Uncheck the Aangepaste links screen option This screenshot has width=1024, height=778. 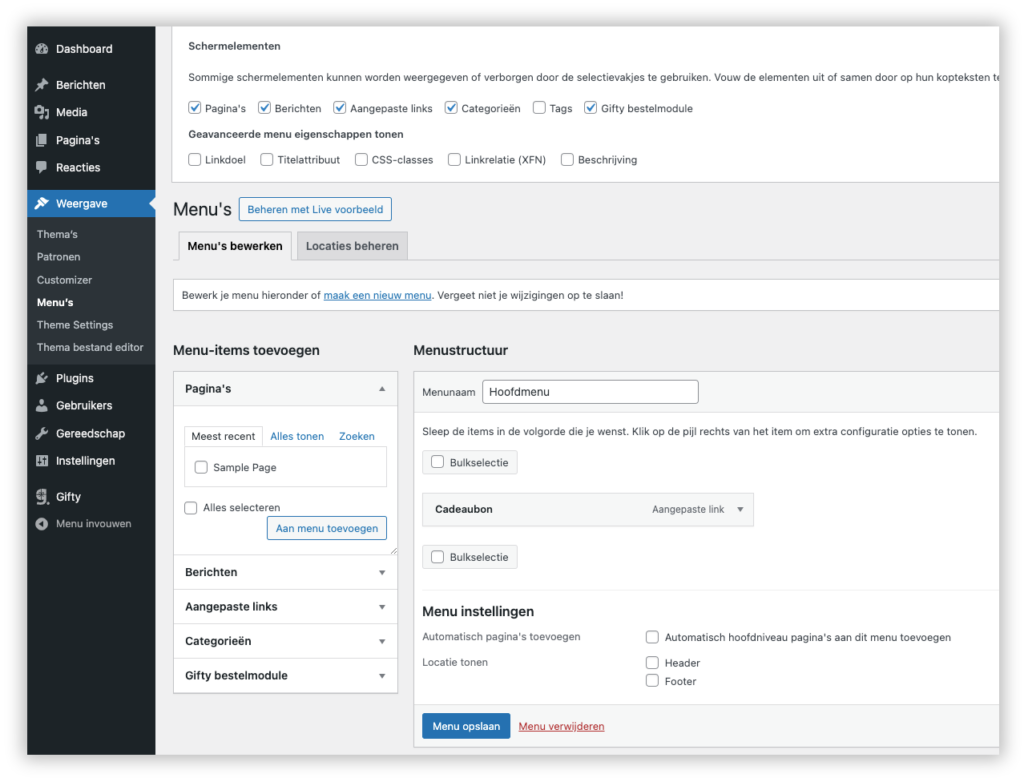(x=340, y=108)
